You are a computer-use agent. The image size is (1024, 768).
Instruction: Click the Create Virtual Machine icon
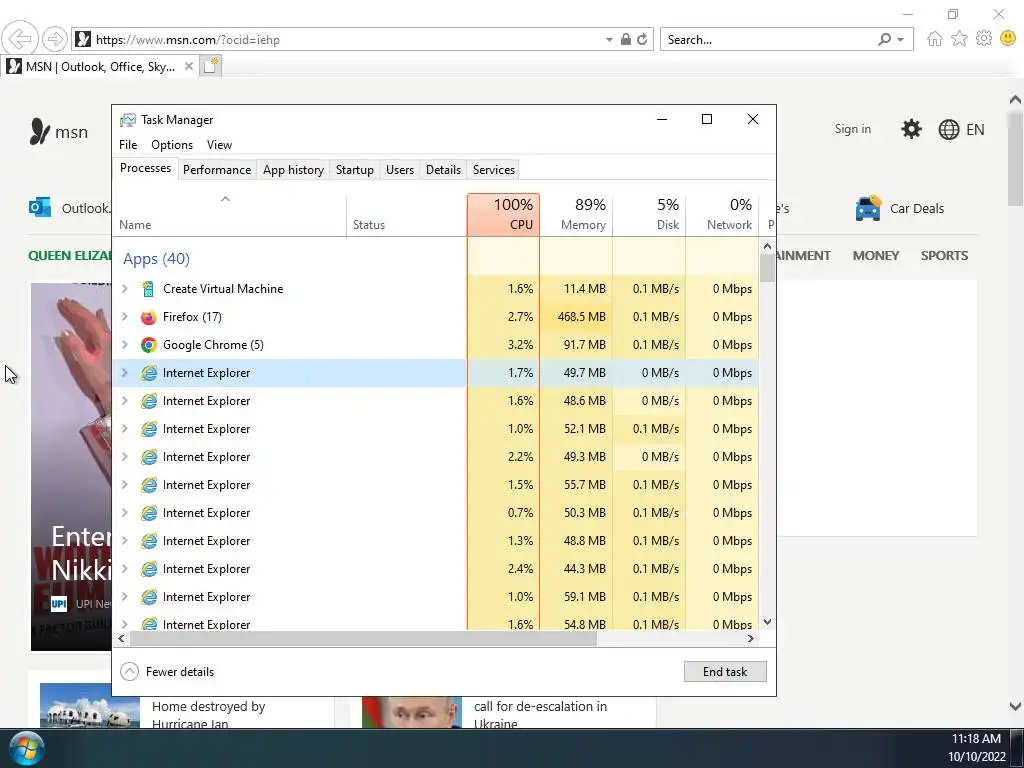pyautogui.click(x=149, y=289)
